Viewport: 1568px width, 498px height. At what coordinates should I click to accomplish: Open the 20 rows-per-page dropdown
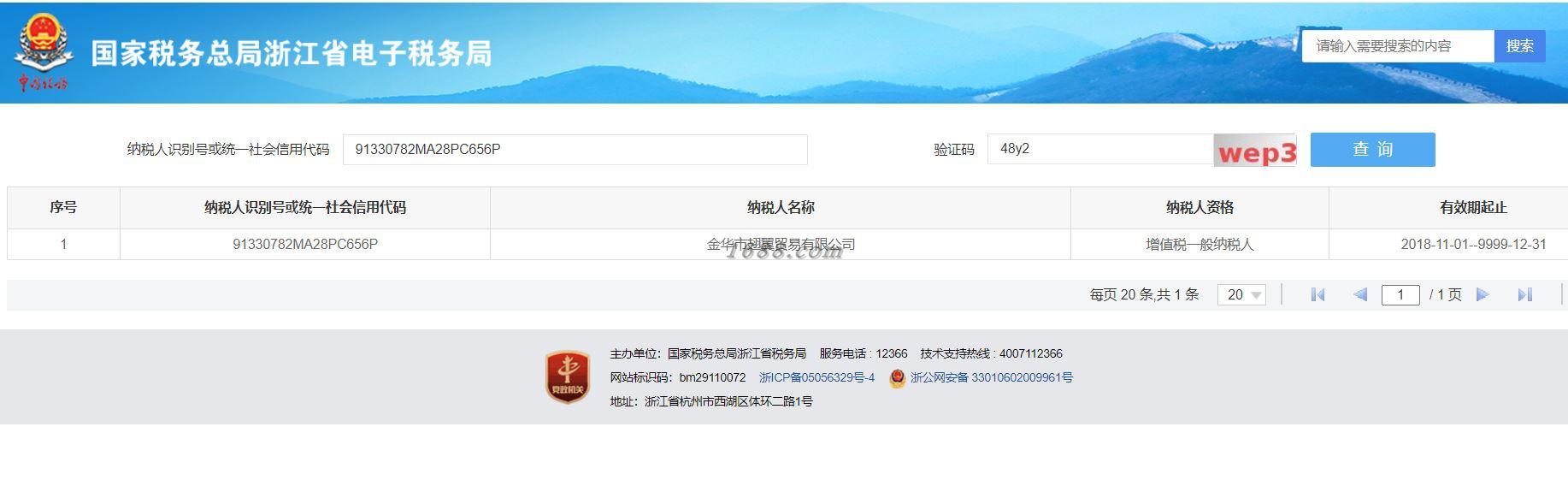pos(1241,295)
